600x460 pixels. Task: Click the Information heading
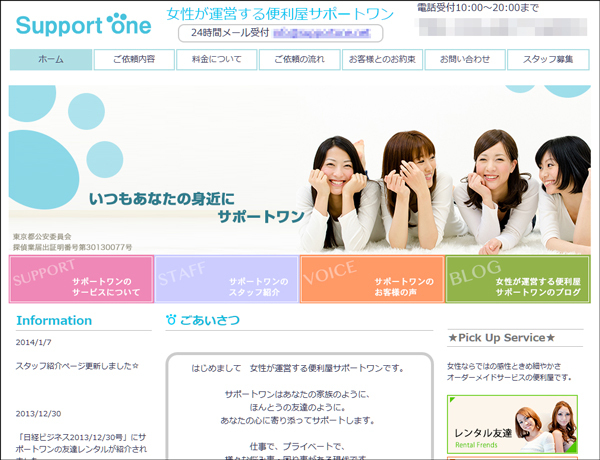click(54, 320)
